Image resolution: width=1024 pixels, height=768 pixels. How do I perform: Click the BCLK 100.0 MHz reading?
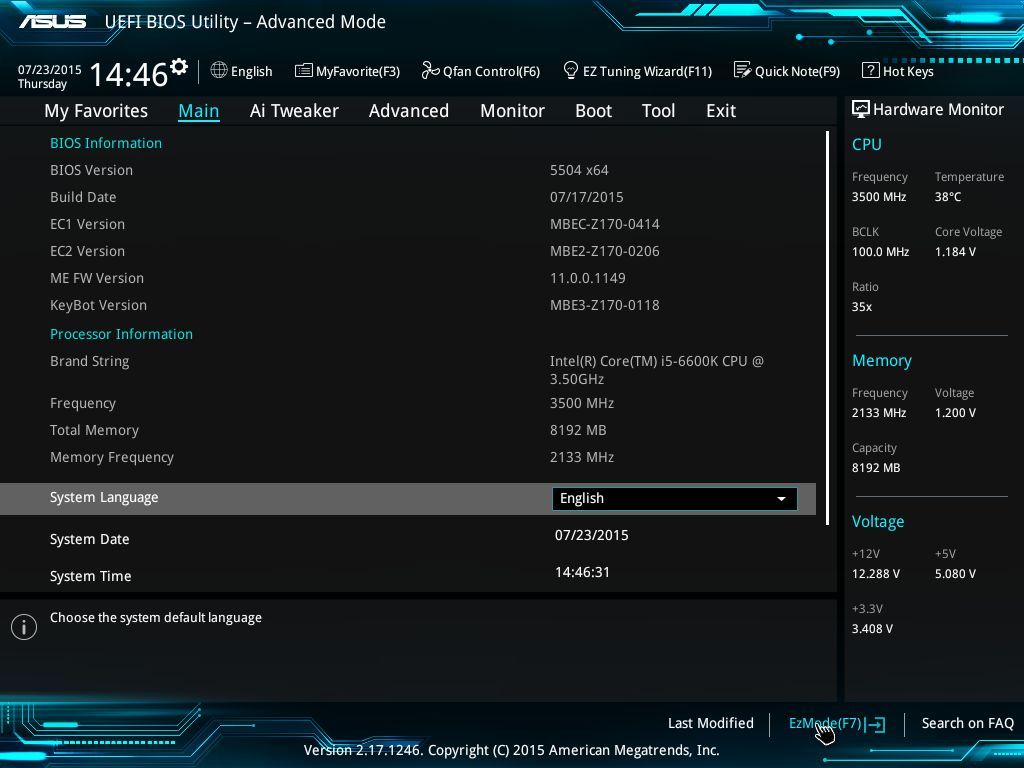tap(880, 252)
